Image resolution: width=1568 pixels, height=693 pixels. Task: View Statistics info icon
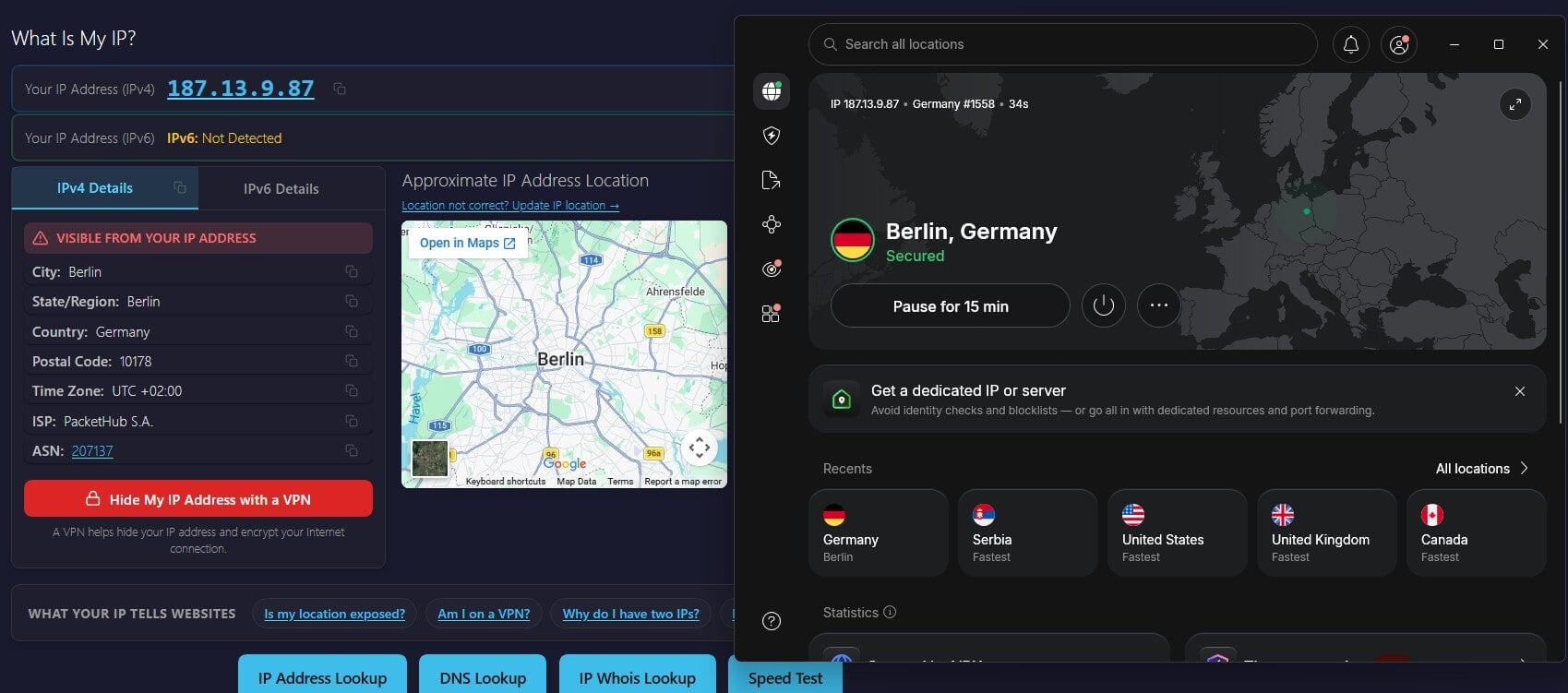point(890,612)
